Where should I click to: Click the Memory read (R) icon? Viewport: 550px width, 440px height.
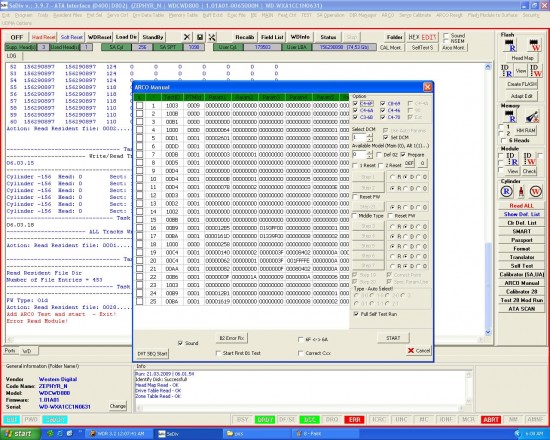coord(509,116)
